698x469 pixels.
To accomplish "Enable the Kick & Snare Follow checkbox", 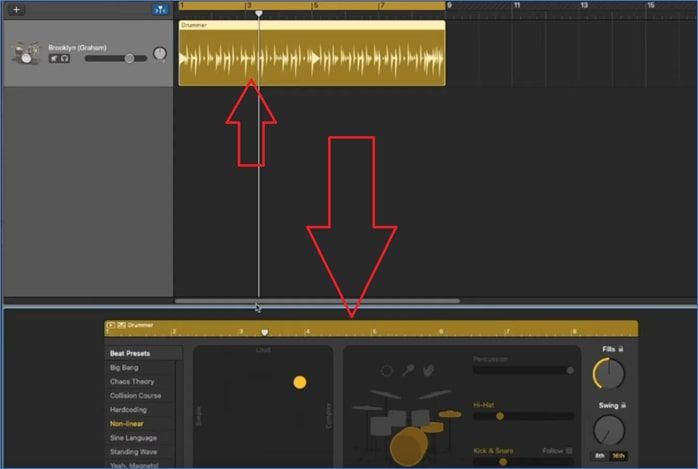I will (x=569, y=450).
